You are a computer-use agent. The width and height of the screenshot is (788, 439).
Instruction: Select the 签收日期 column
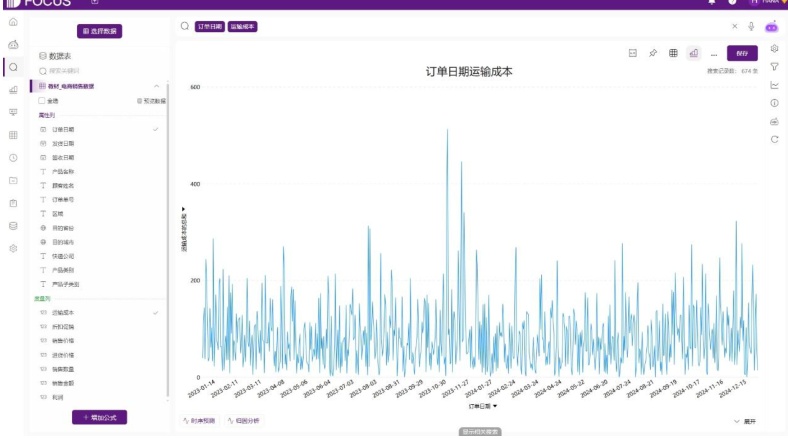click(63, 158)
